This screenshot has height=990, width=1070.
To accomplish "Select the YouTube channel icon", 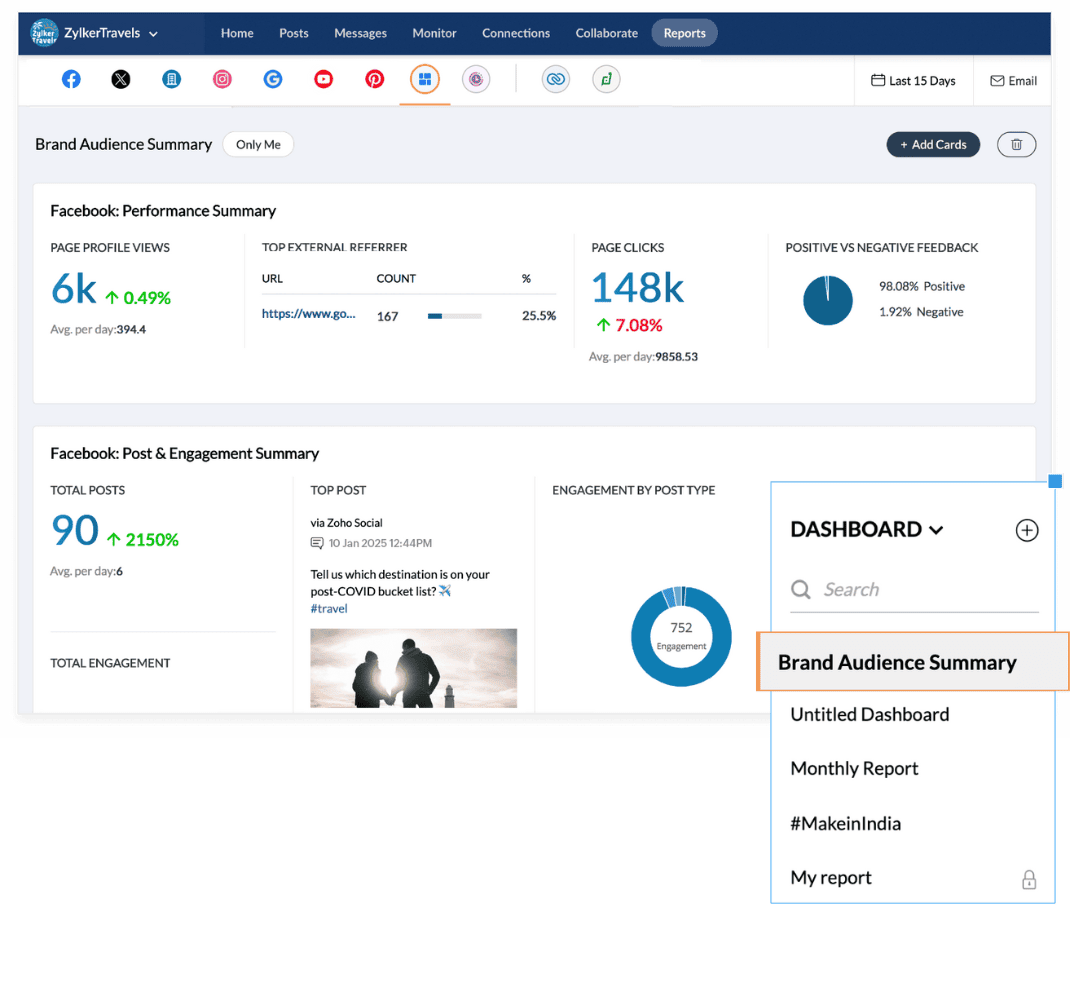I will pyautogui.click(x=323, y=80).
